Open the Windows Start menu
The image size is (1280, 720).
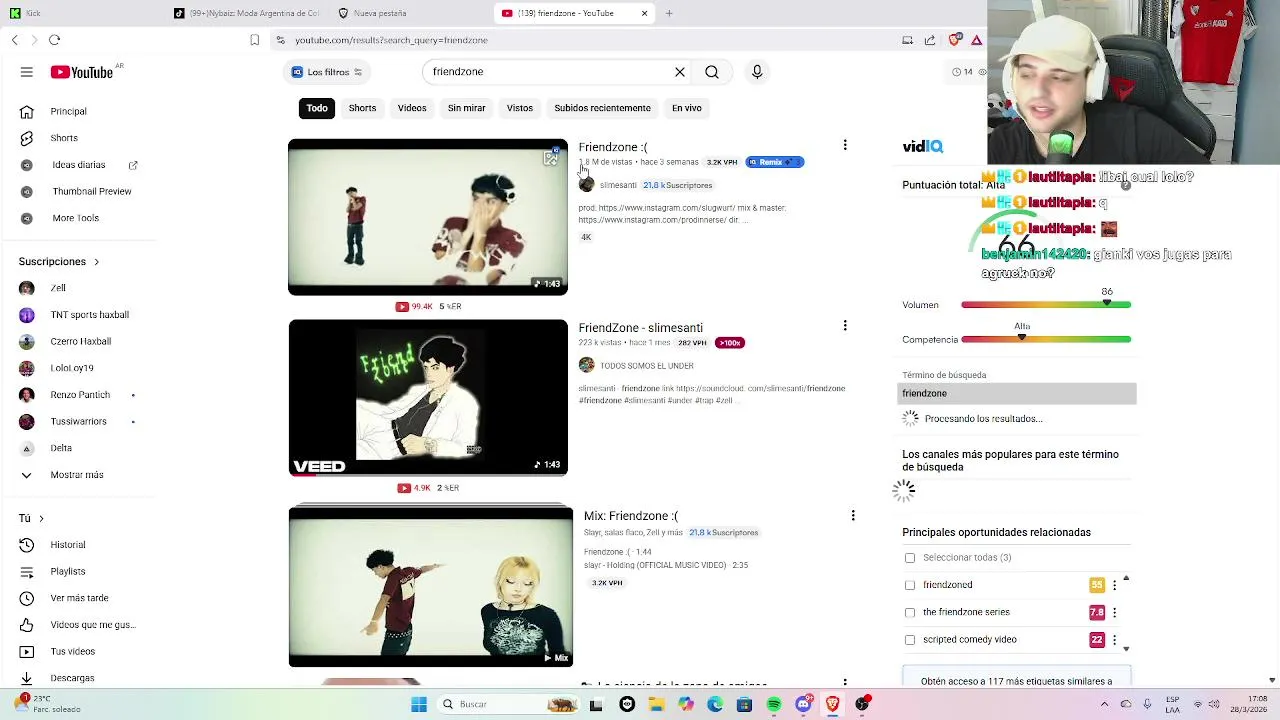point(419,704)
